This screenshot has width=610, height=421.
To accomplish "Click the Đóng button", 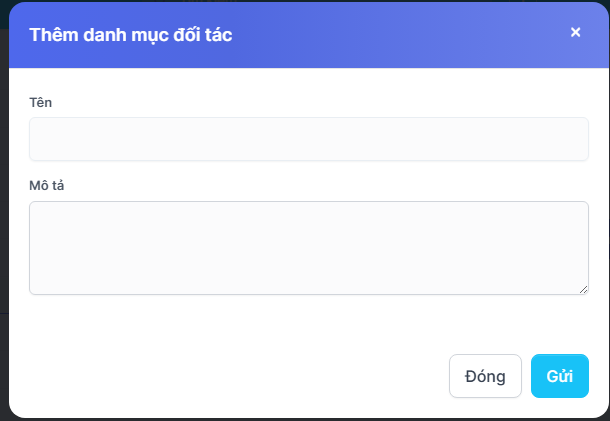I will click(485, 376).
